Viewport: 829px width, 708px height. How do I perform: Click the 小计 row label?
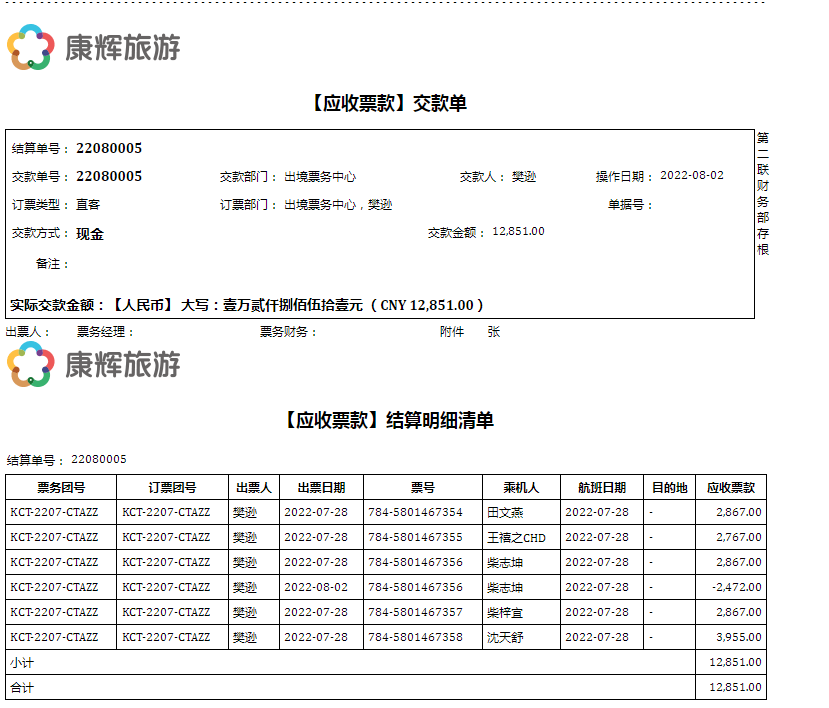(x=21, y=662)
